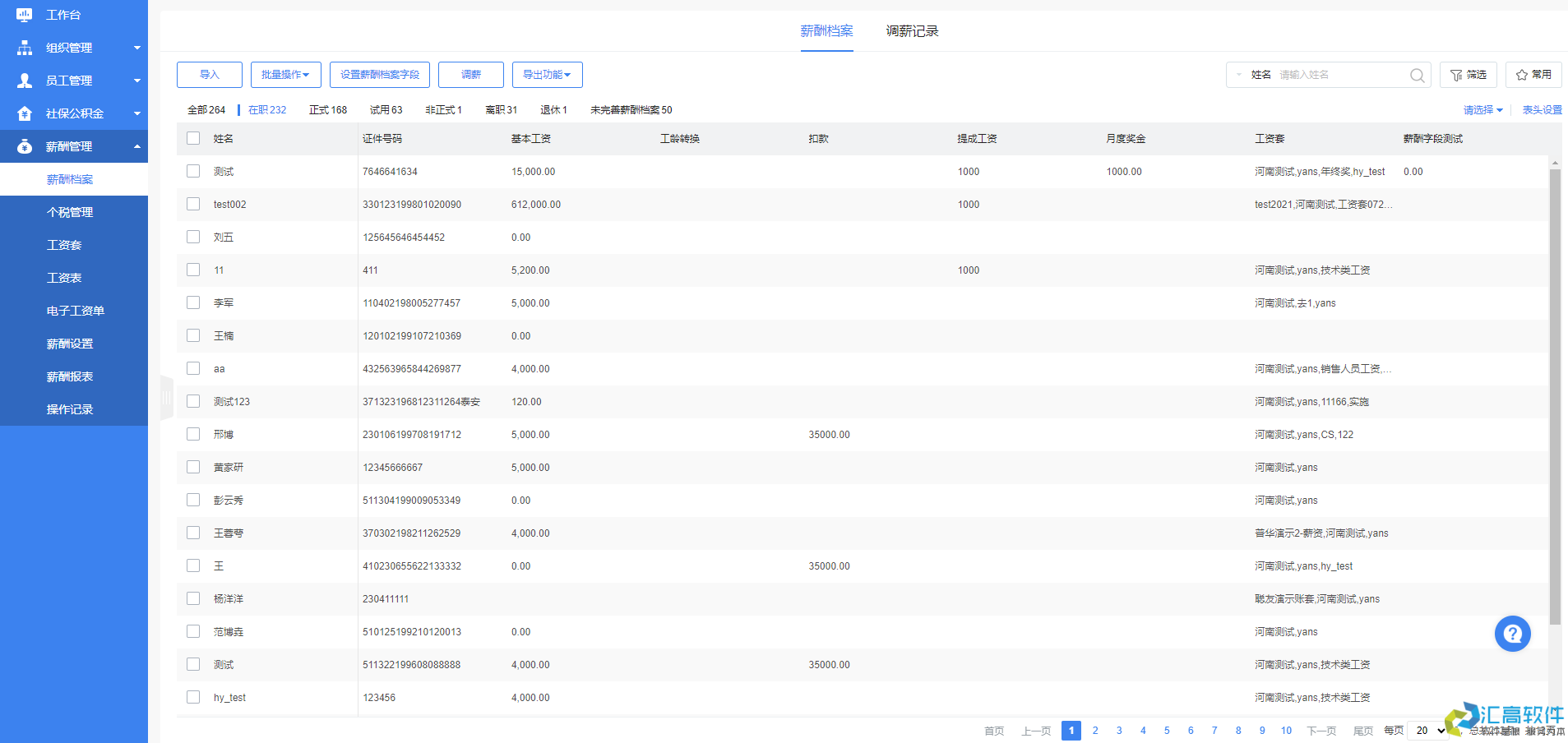Click the employee management person icon
Image resolution: width=1568 pixels, height=743 pixels.
(x=25, y=81)
